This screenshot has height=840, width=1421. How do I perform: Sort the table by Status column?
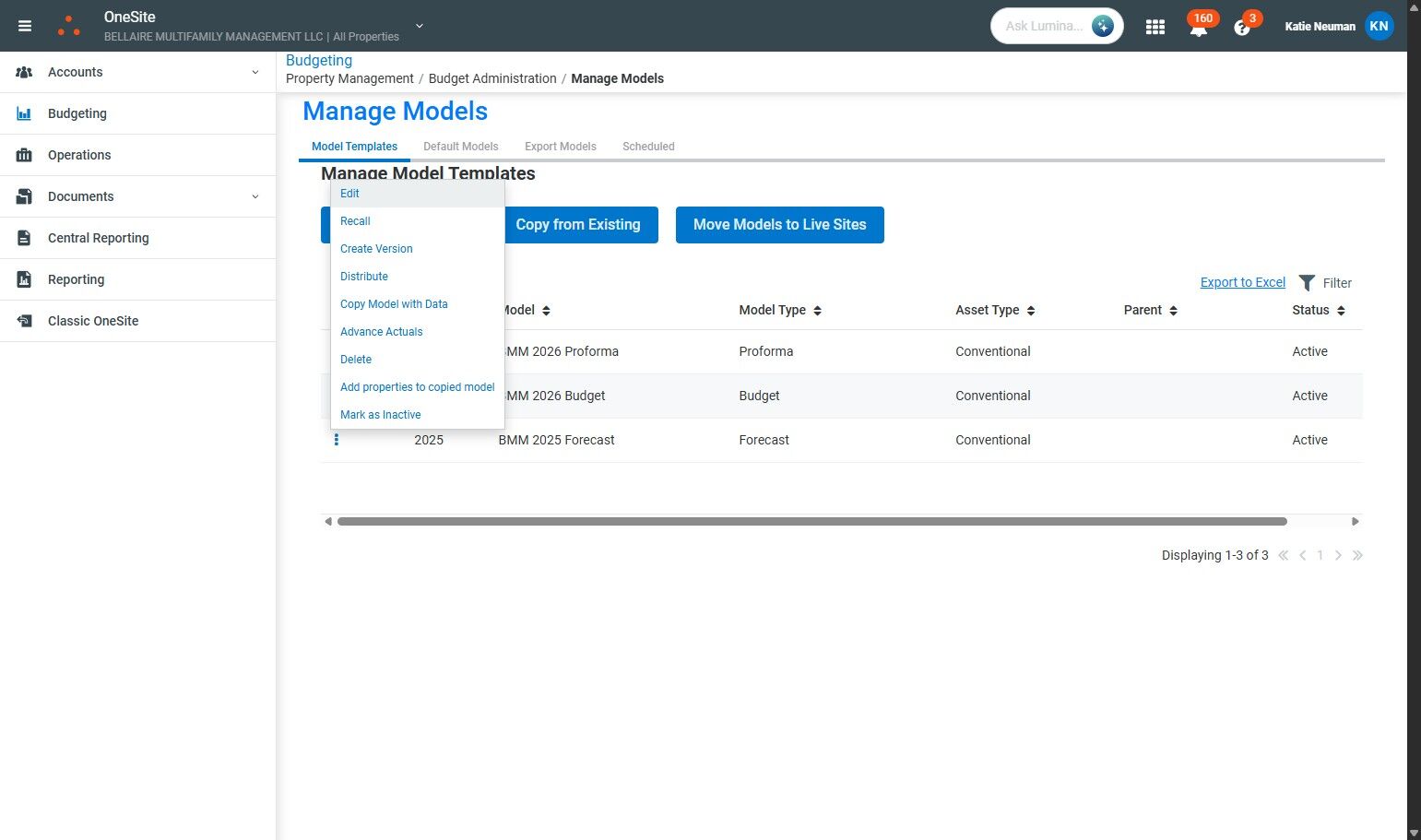tap(1341, 311)
